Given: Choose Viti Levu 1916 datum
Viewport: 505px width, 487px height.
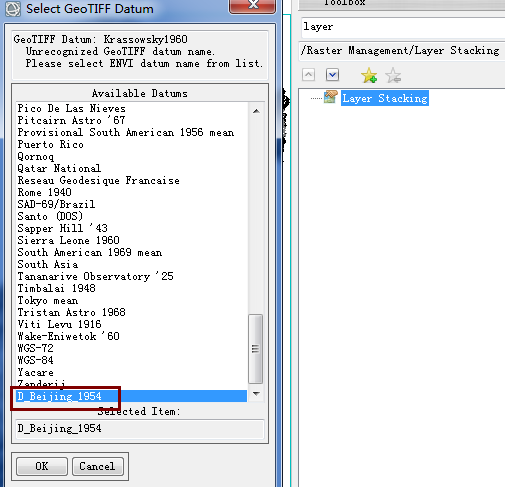Looking at the screenshot, I should pyautogui.click(x=131, y=324).
